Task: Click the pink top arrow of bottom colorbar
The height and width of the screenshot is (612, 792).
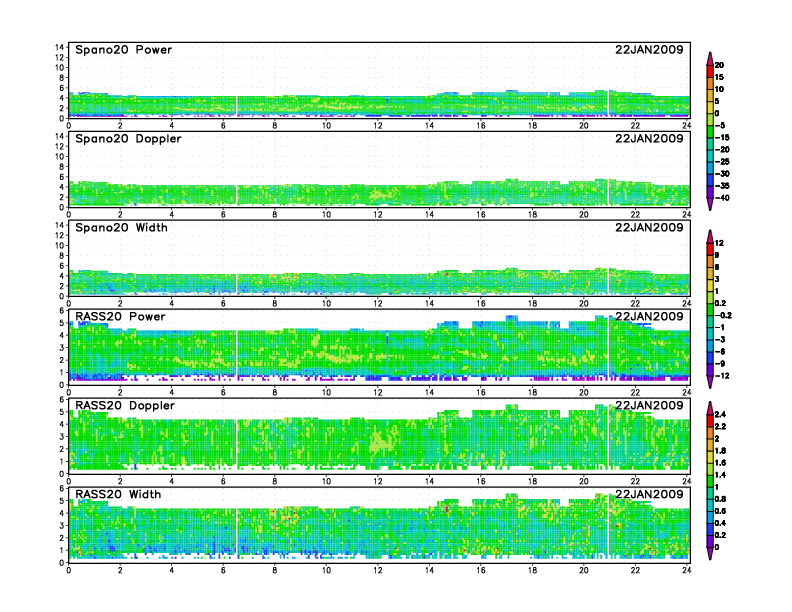Action: (710, 408)
